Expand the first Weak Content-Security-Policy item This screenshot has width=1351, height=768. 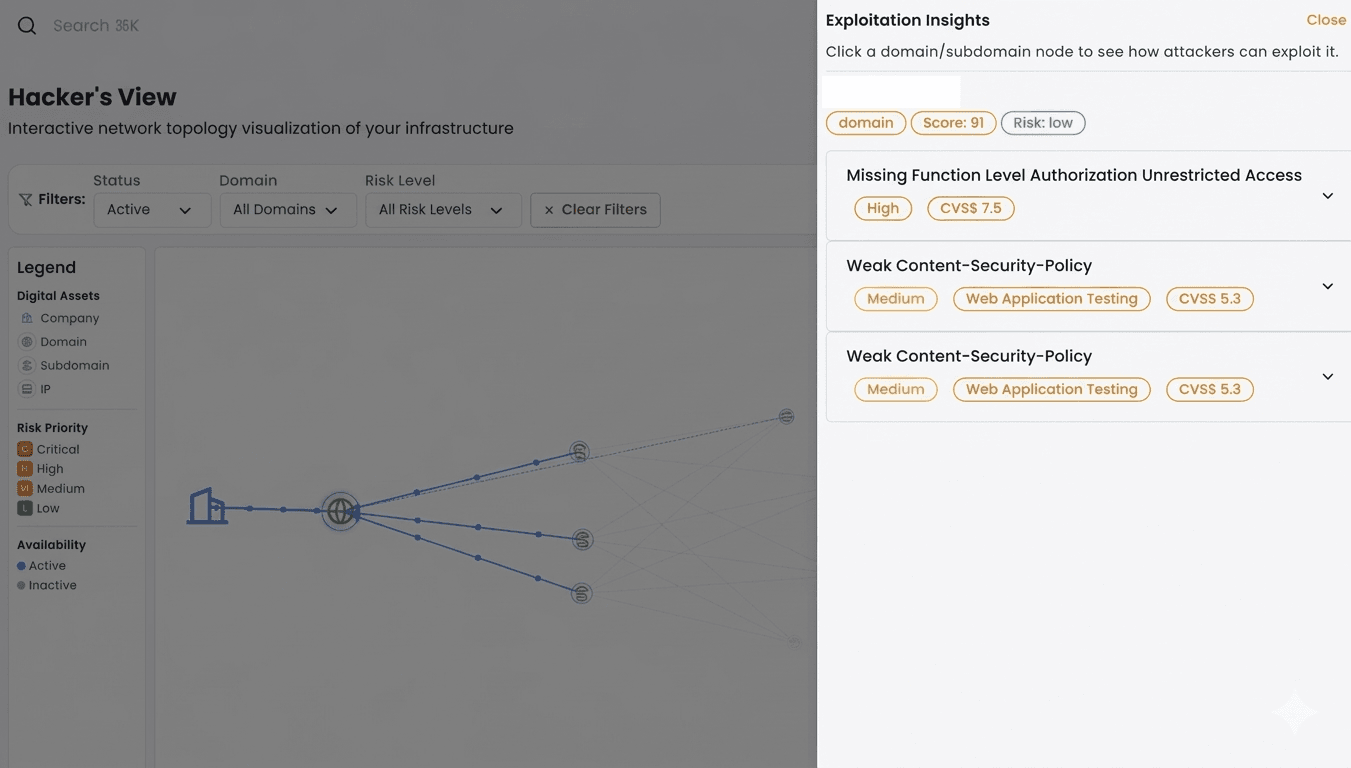point(1327,286)
